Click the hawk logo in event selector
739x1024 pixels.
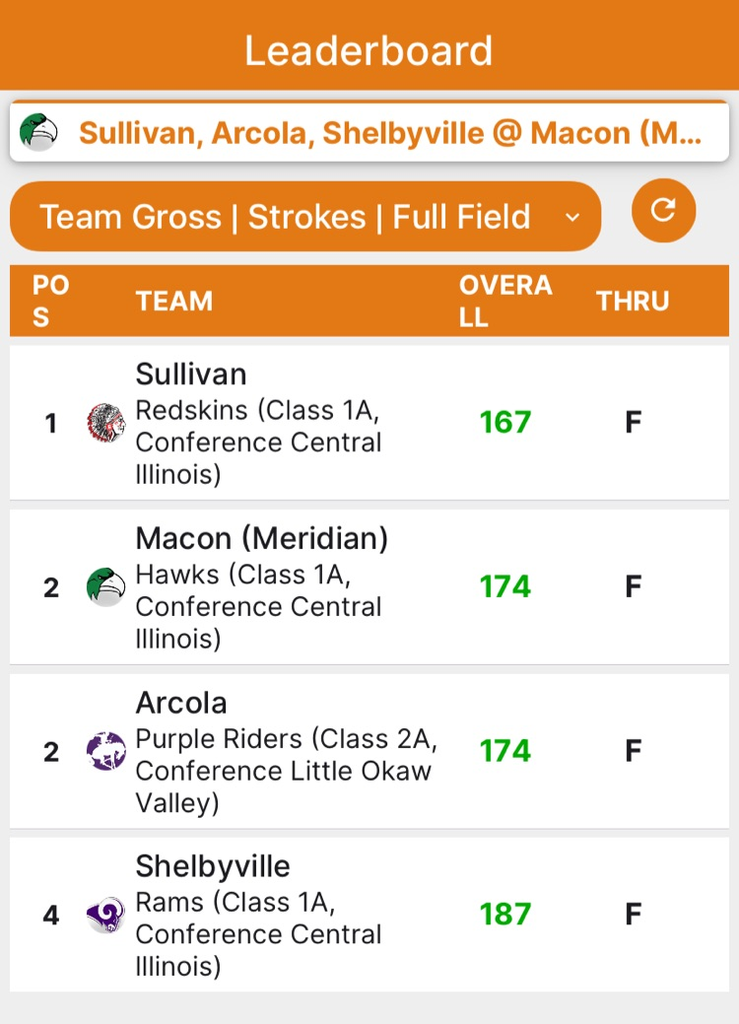pyautogui.click(x=39, y=132)
